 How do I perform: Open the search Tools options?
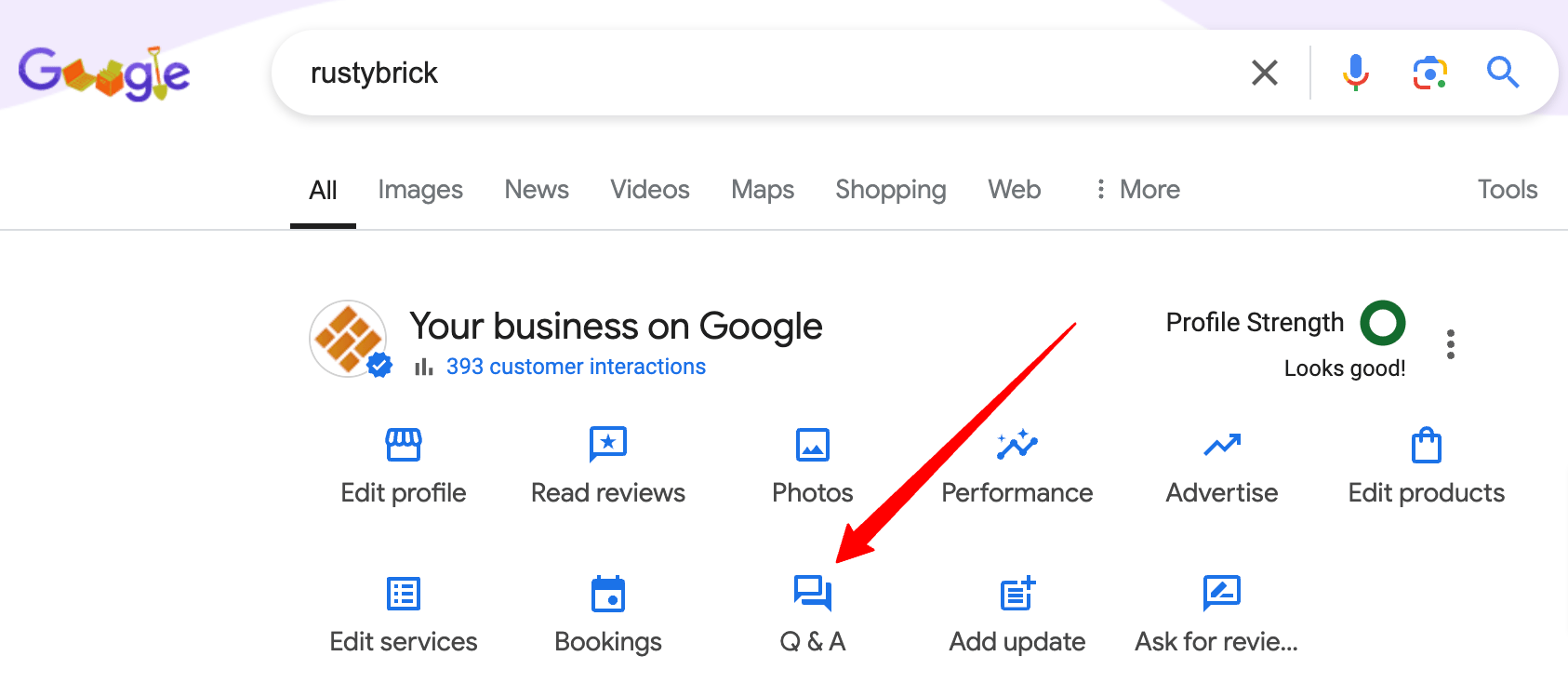point(1508,190)
